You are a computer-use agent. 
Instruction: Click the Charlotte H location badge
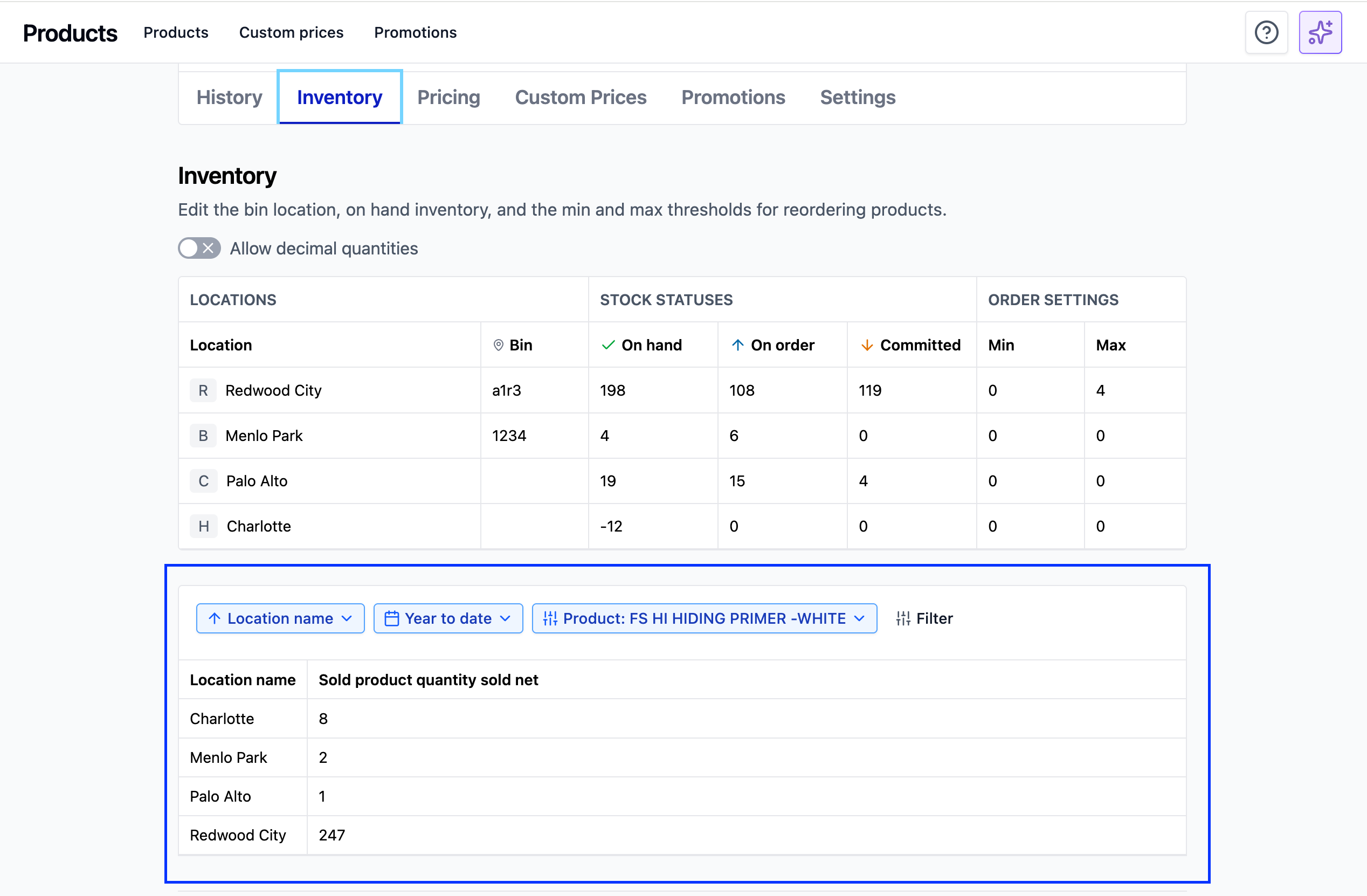click(203, 526)
